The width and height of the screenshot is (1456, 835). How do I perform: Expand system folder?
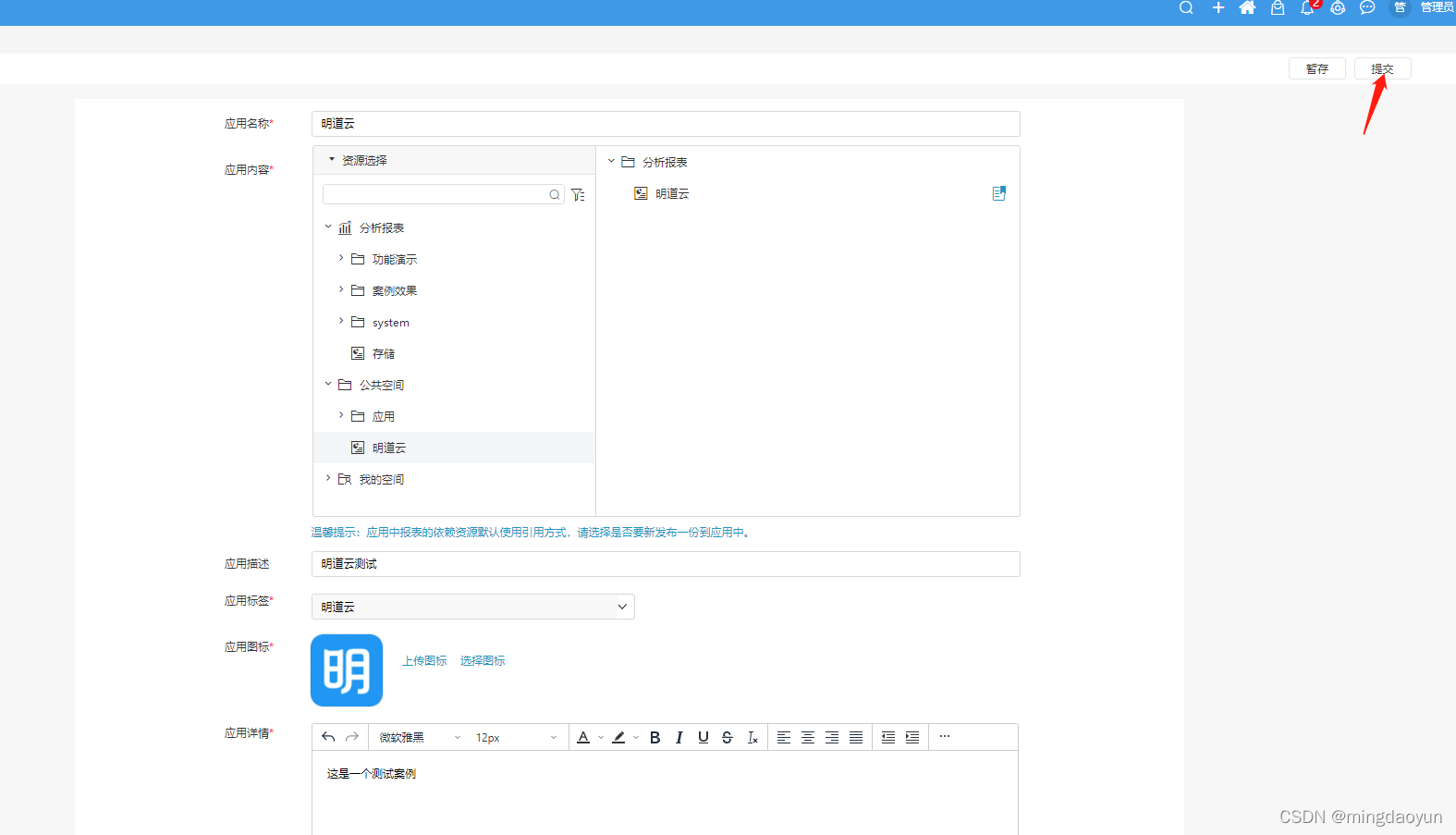point(341,321)
